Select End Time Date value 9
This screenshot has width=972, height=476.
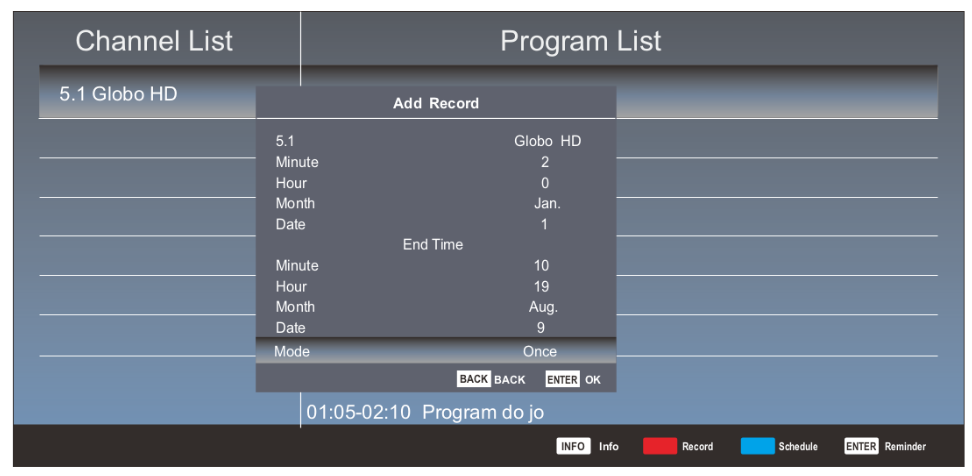tap(541, 328)
